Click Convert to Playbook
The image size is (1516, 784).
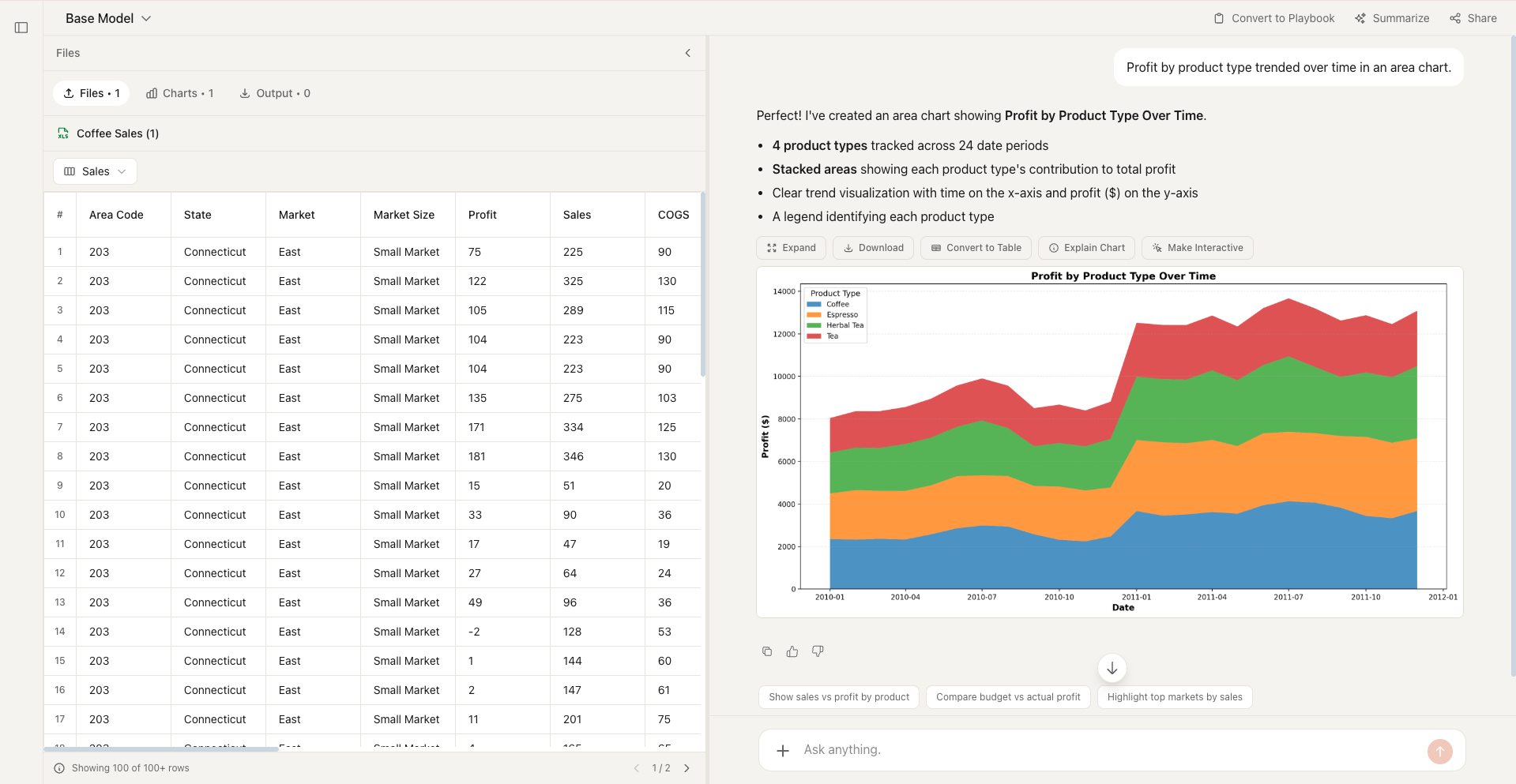pos(1274,18)
